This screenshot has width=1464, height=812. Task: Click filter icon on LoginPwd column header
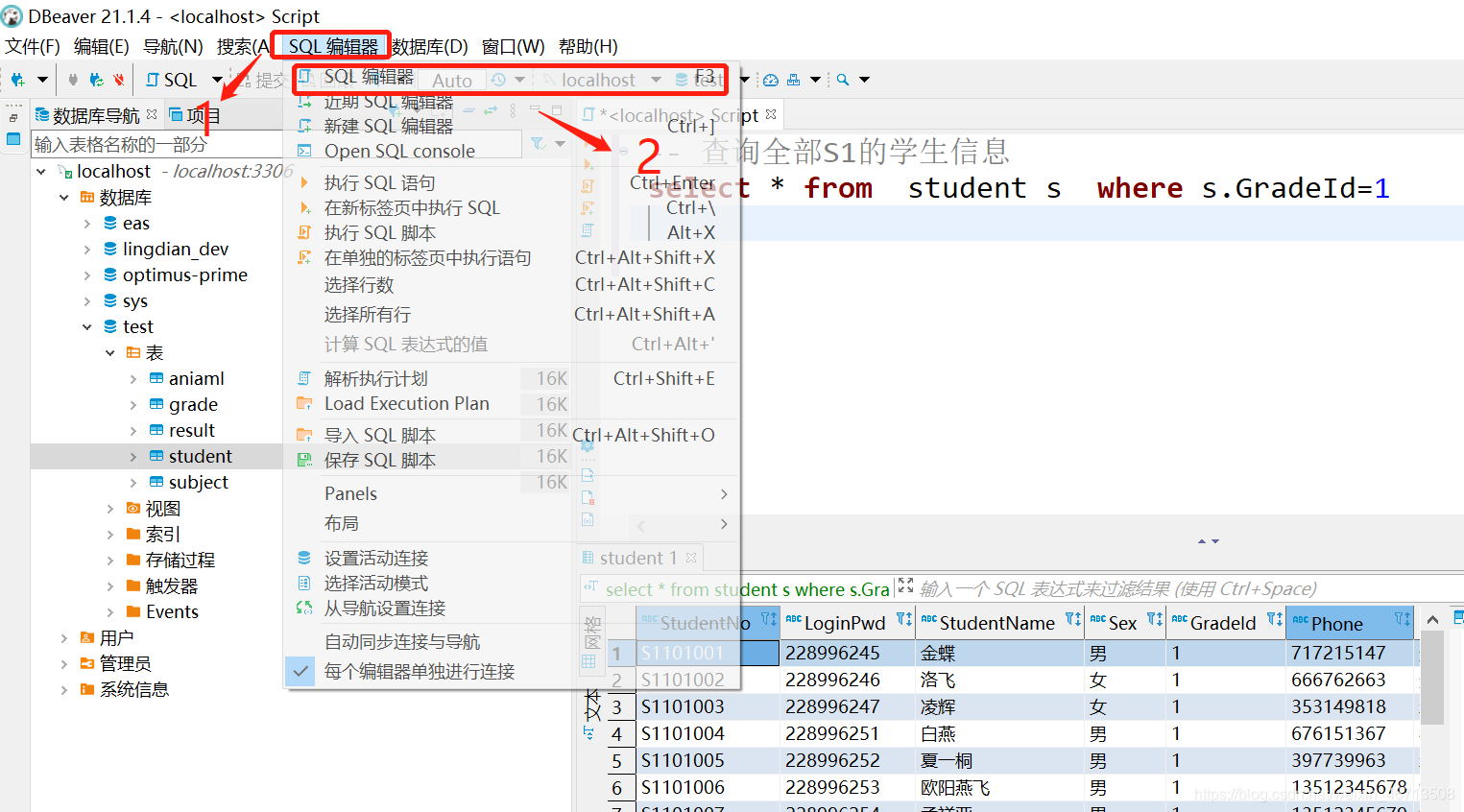point(904,619)
